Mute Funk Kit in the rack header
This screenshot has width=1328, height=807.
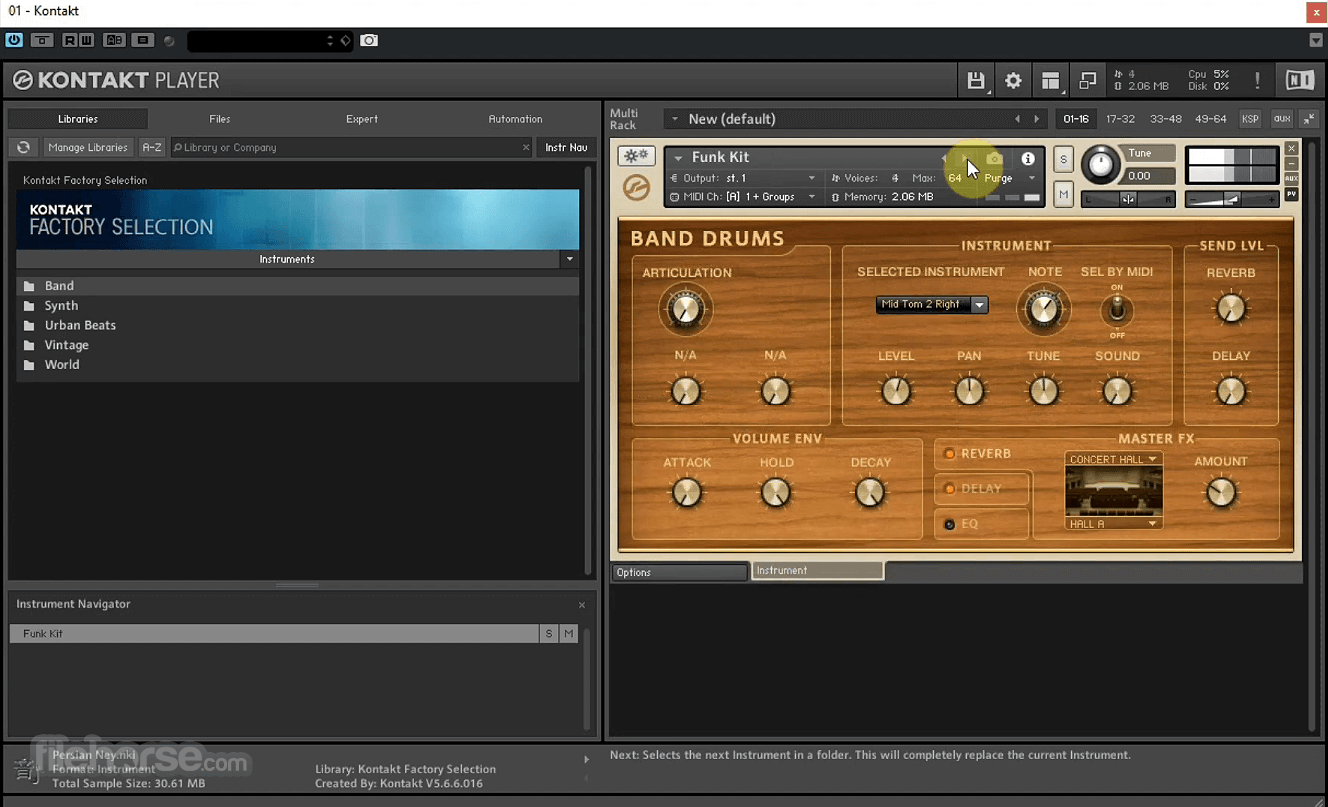pyautogui.click(x=1063, y=194)
